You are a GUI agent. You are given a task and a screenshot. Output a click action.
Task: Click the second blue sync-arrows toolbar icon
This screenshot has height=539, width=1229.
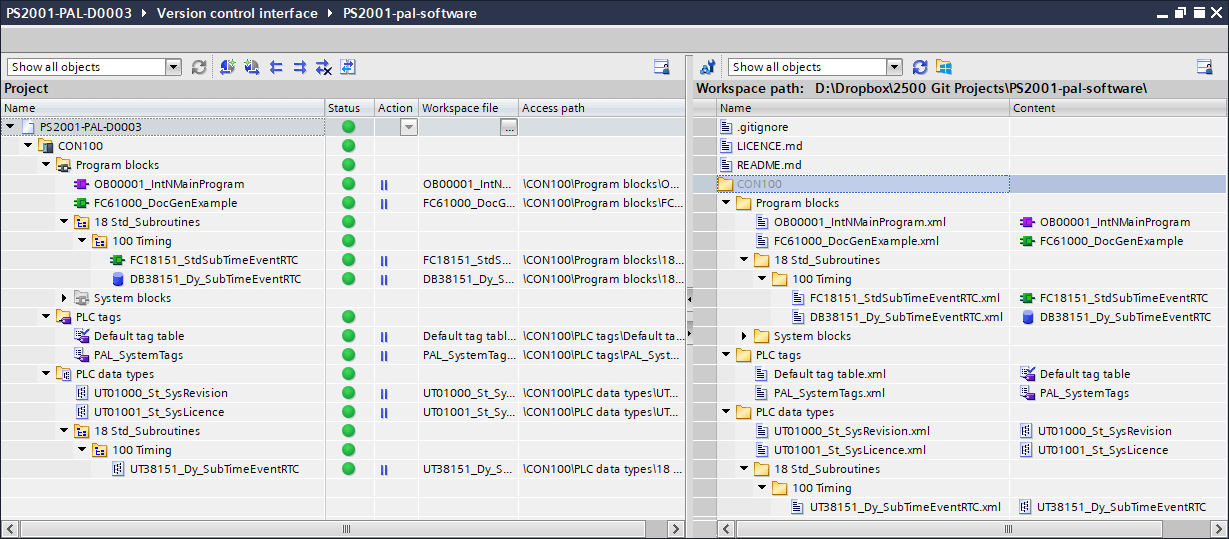251,67
